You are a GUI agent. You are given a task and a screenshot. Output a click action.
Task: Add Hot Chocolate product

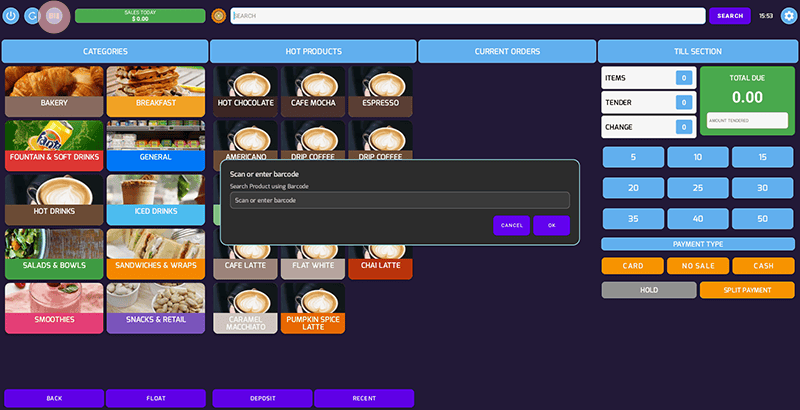tap(245, 92)
